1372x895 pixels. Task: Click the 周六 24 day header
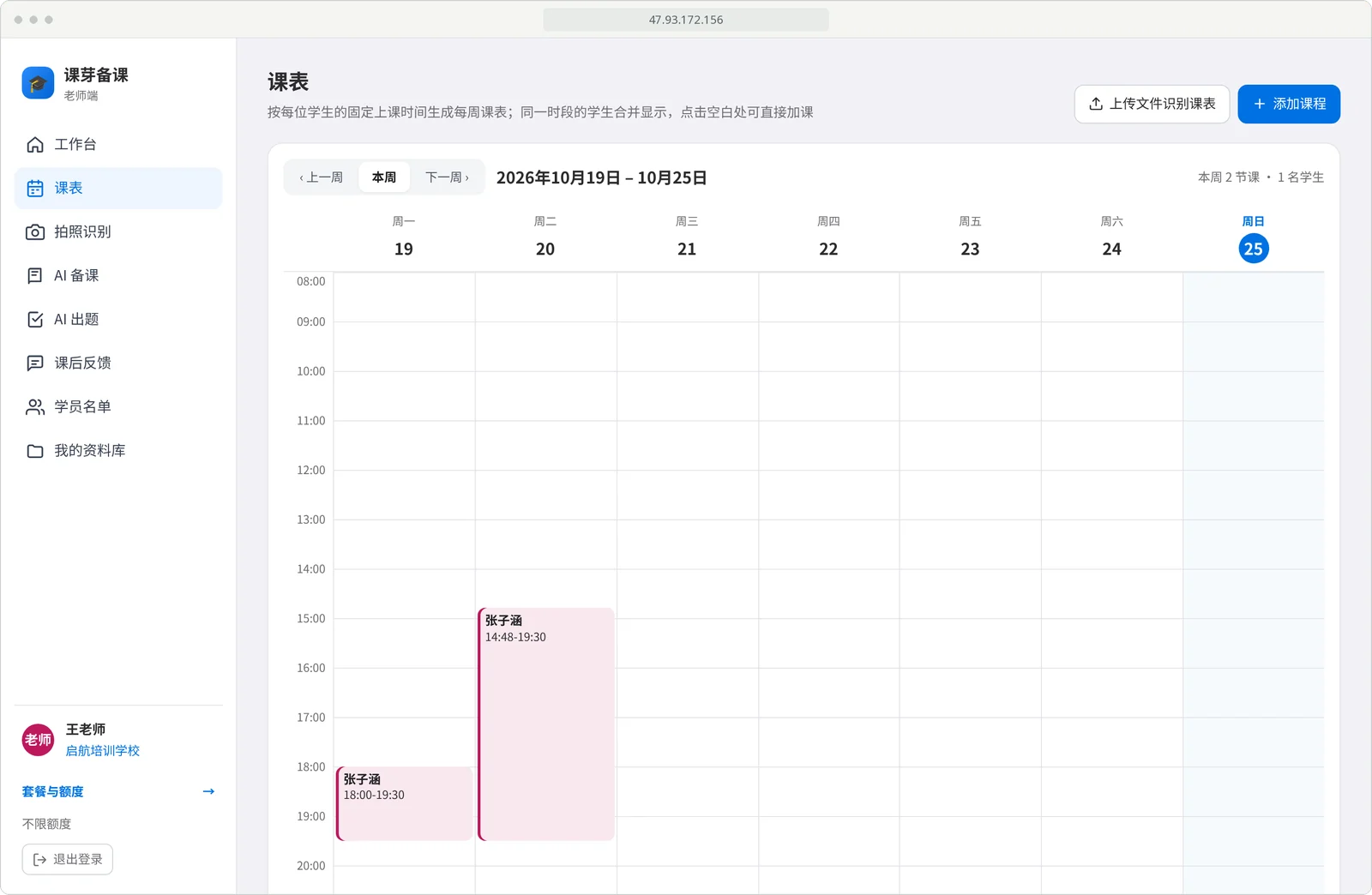coord(1111,237)
